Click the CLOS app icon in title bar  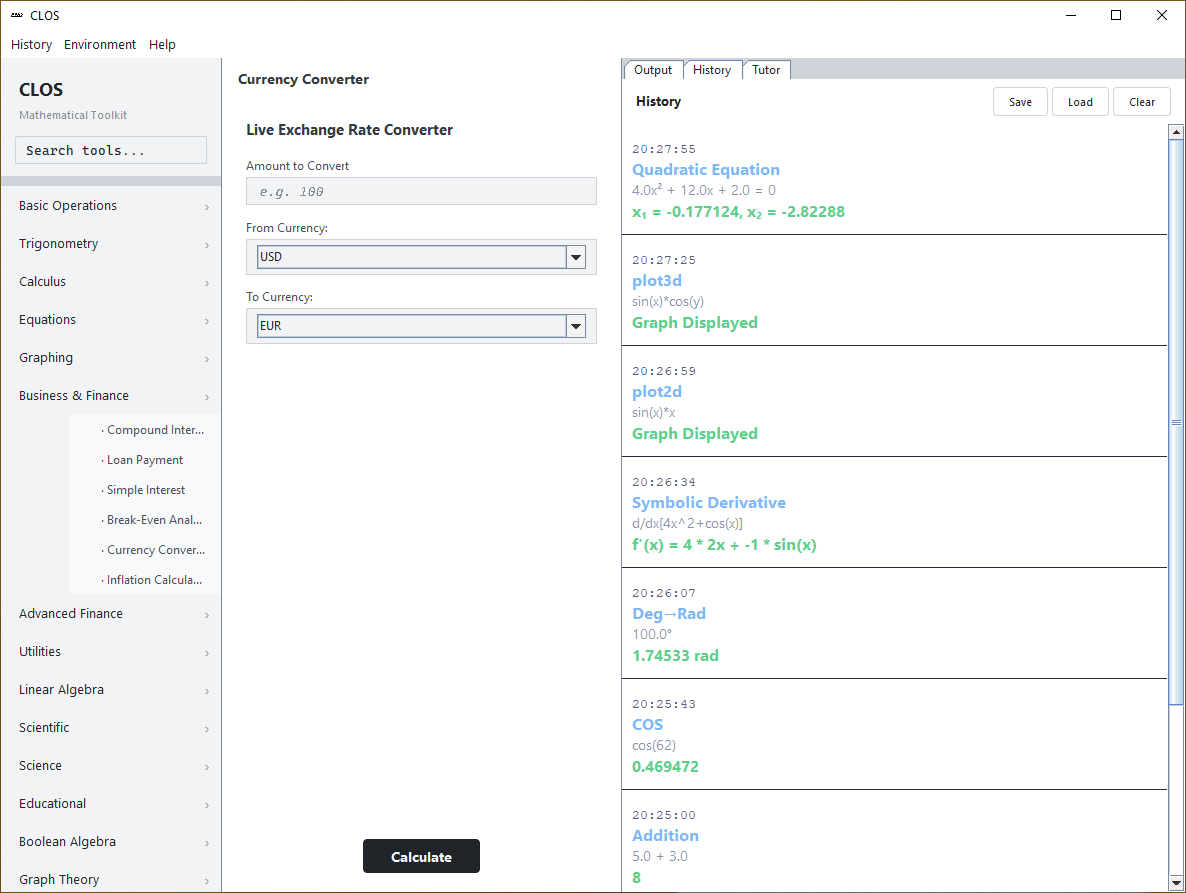(x=17, y=15)
